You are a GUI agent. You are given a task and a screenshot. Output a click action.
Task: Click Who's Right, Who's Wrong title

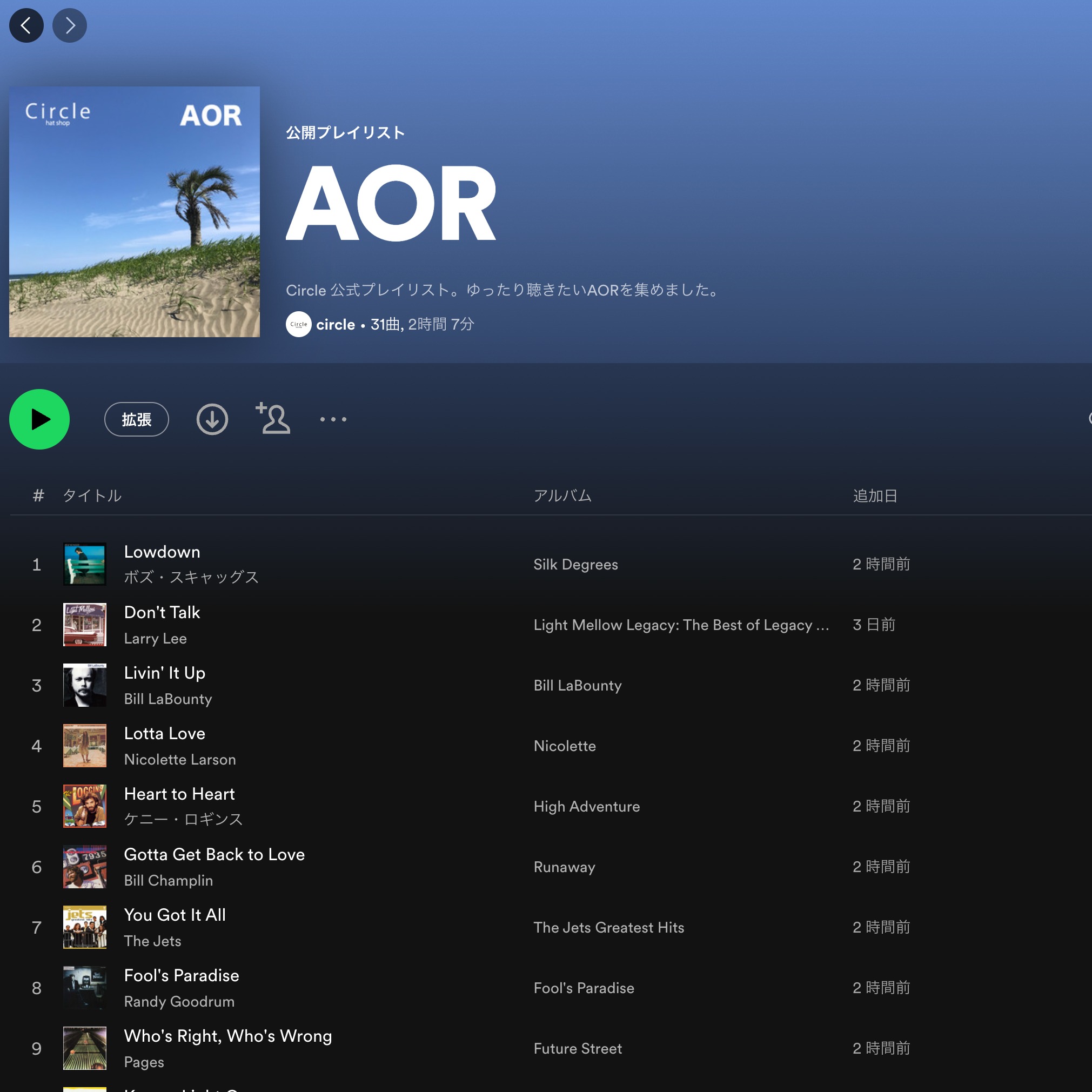228,1035
